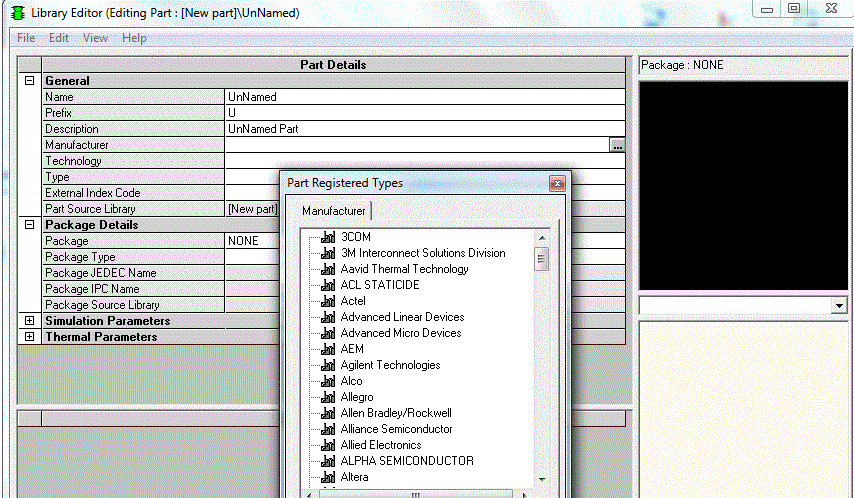Select Agilent Technologies in the list
The image size is (854, 498).
(x=391, y=365)
